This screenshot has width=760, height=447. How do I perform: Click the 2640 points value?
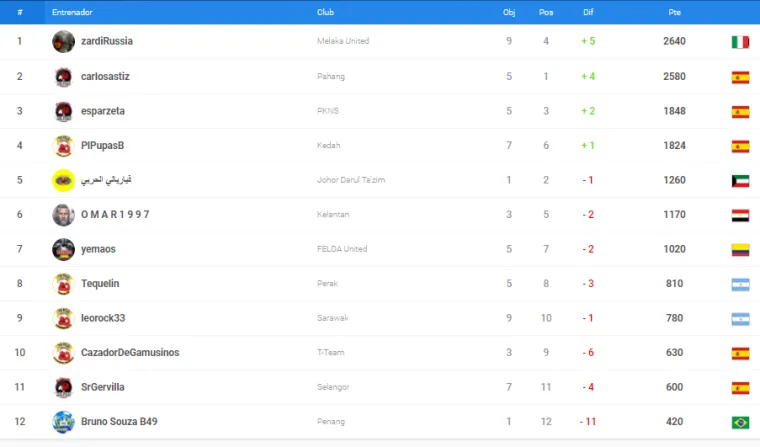(674, 41)
